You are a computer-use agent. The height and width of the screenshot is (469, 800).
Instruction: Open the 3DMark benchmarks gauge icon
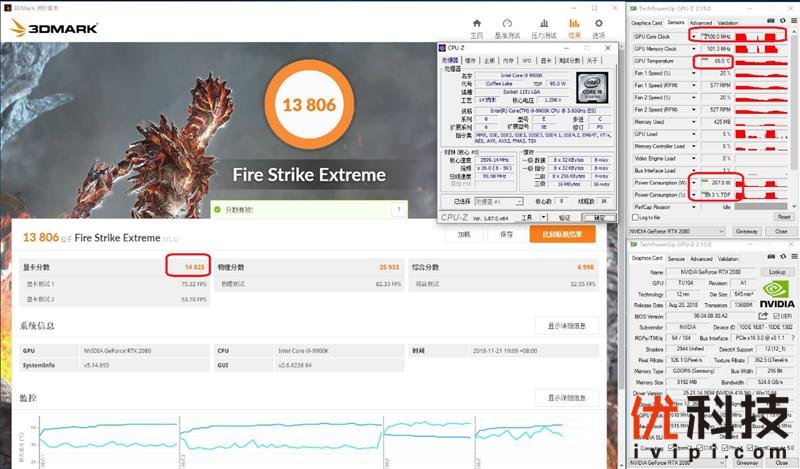(507, 23)
